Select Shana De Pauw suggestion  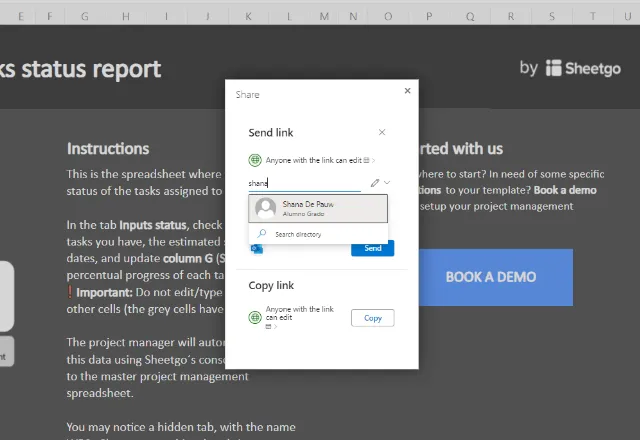tap(318, 209)
